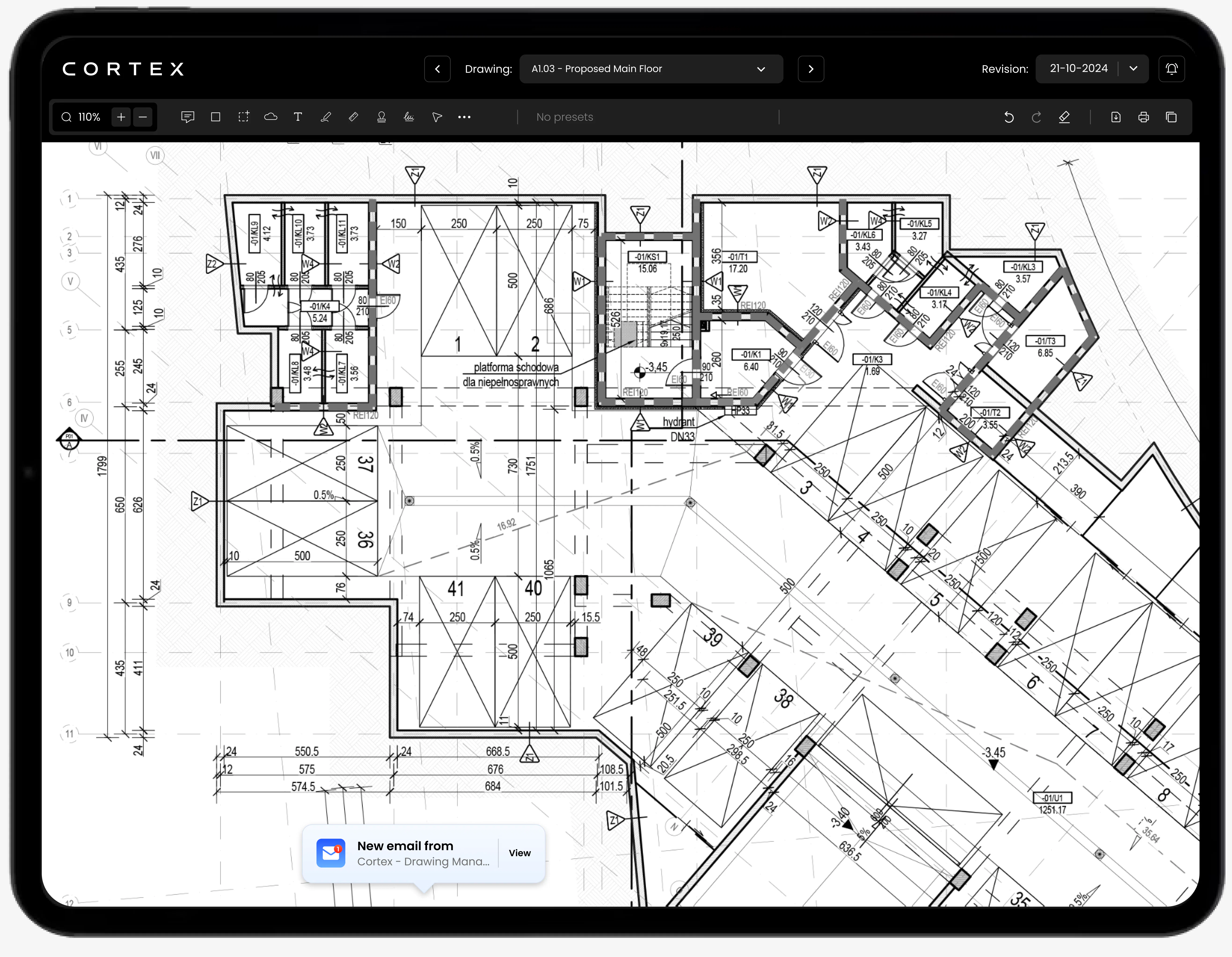This screenshot has height=957, width=1232.
Task: Click room label -01/T1 on drawing
Action: click(x=738, y=257)
